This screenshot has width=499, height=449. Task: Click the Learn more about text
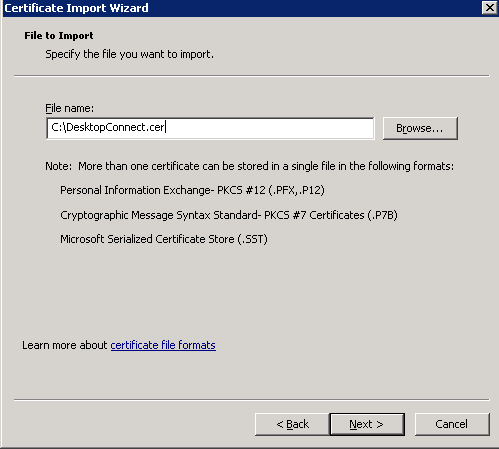[65, 345]
